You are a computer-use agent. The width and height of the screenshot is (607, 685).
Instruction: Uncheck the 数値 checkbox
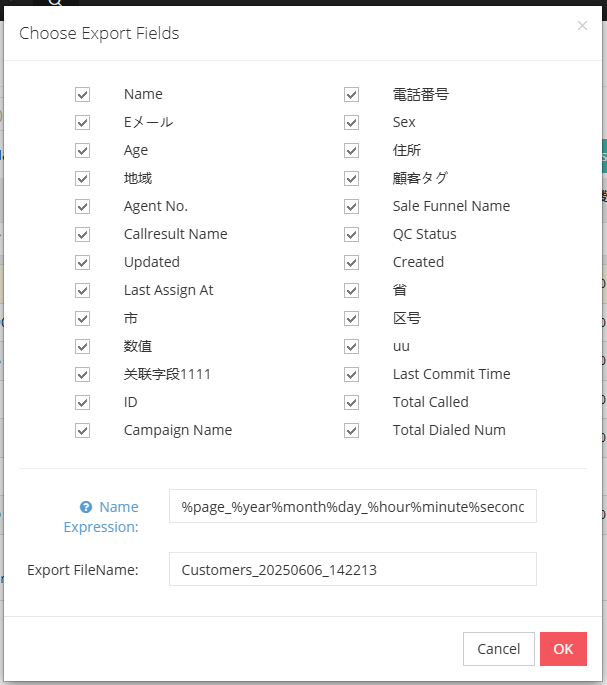pos(82,346)
